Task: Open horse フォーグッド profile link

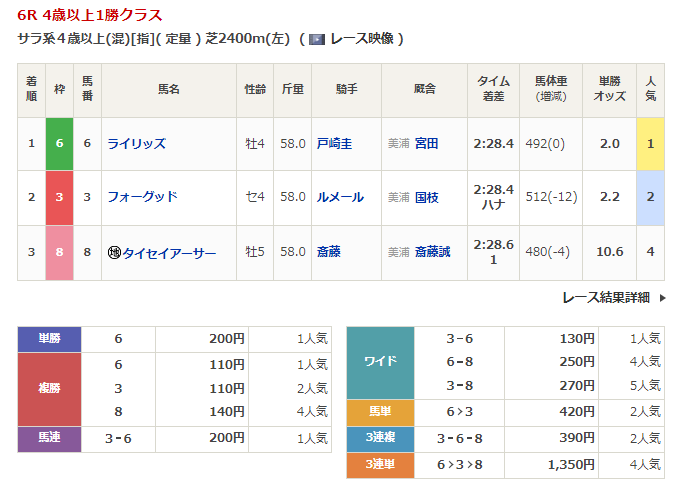Action: click(x=142, y=197)
